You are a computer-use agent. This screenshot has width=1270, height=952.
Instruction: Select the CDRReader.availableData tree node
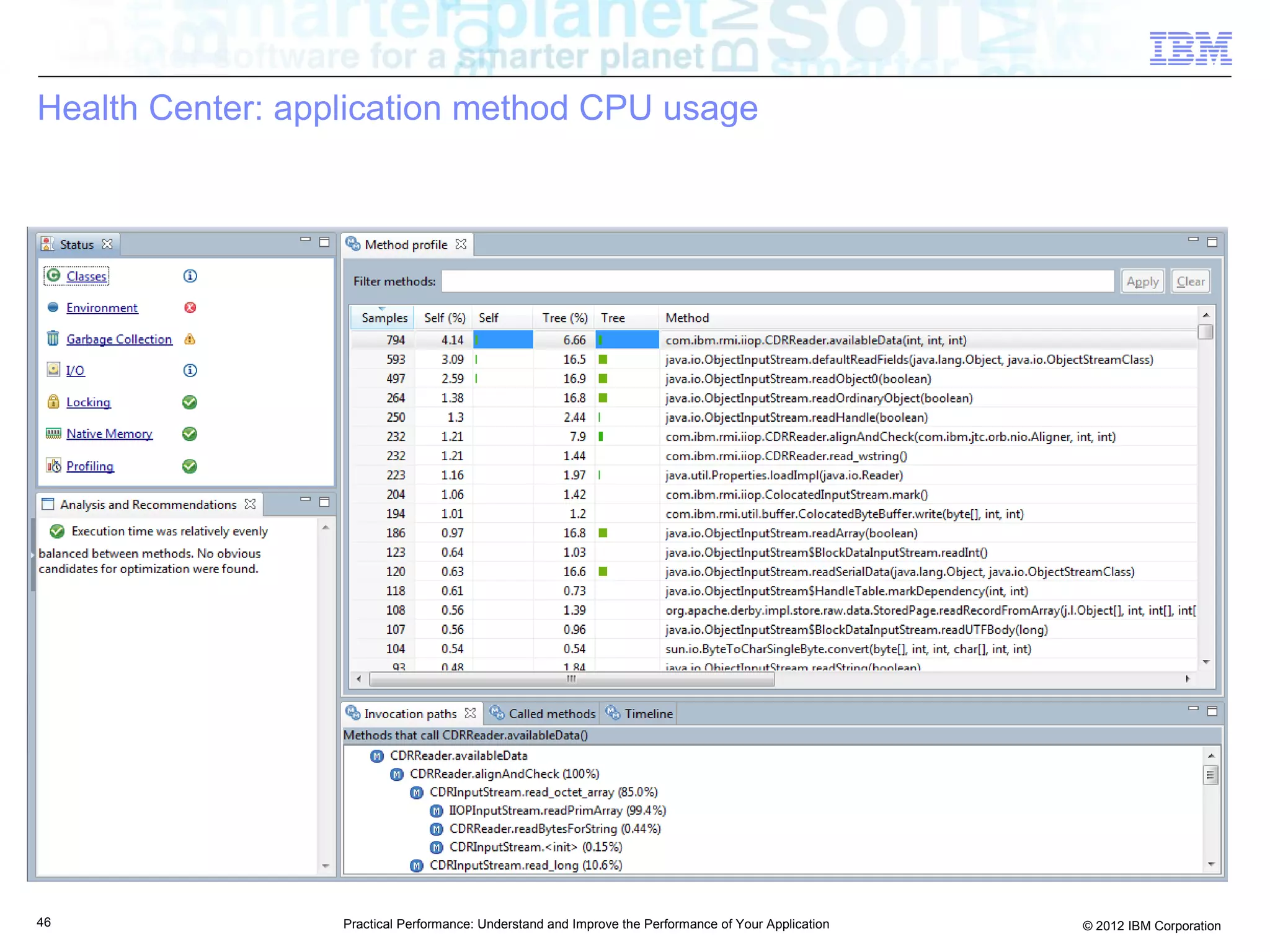tap(458, 755)
